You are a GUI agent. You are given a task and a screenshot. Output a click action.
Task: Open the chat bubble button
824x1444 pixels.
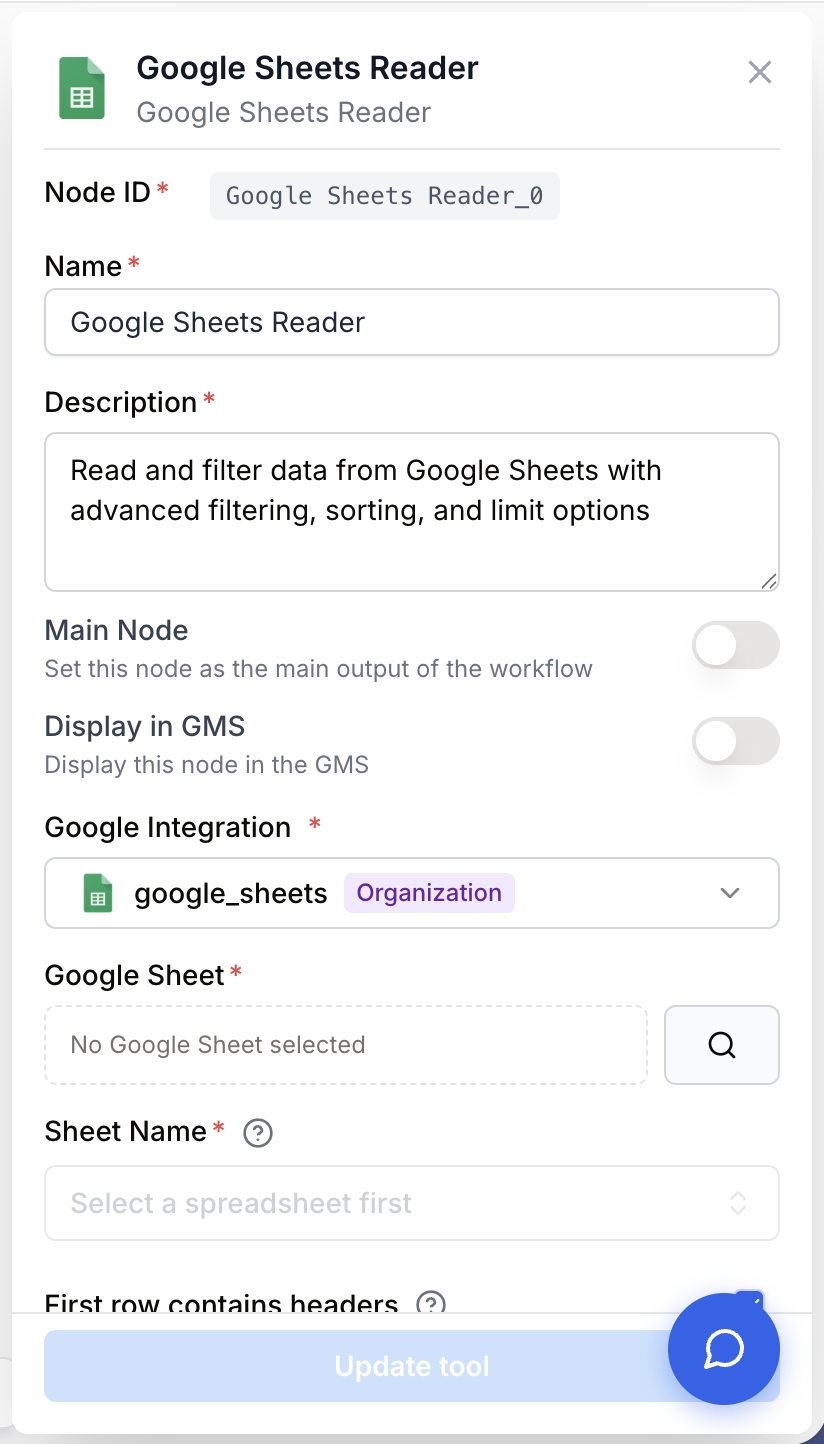click(x=724, y=1349)
